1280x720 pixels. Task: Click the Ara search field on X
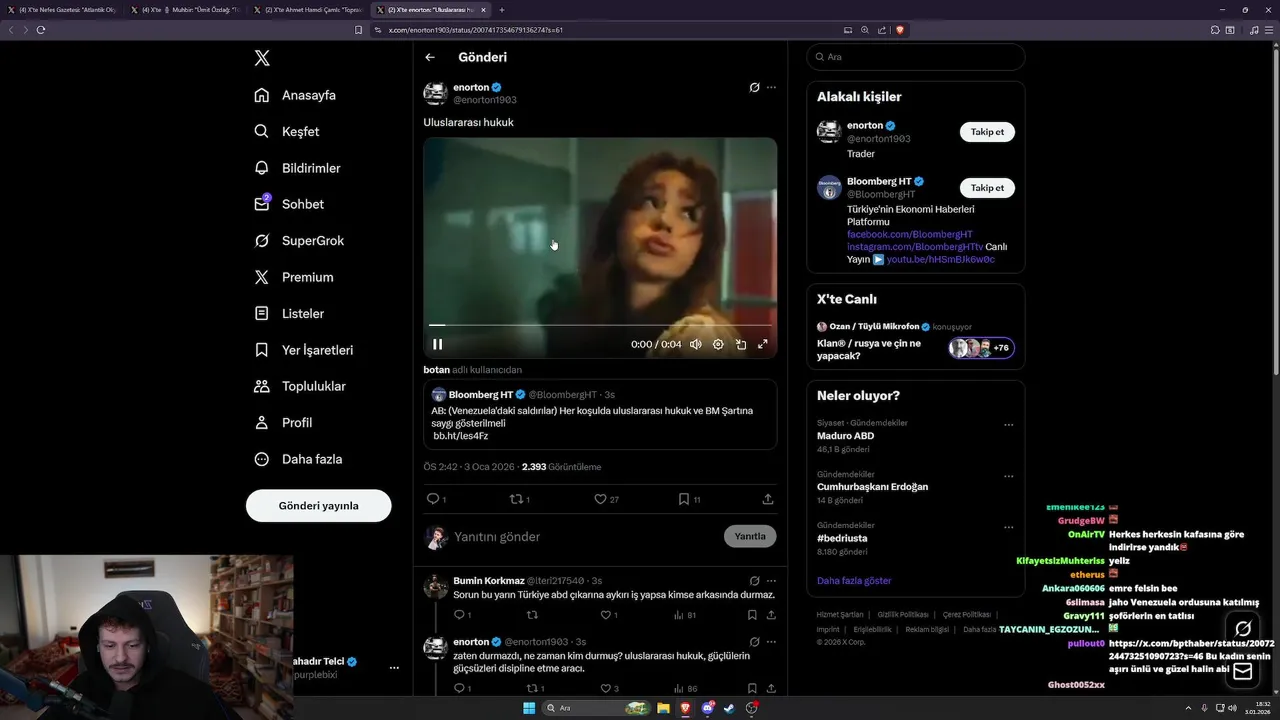[915, 57]
